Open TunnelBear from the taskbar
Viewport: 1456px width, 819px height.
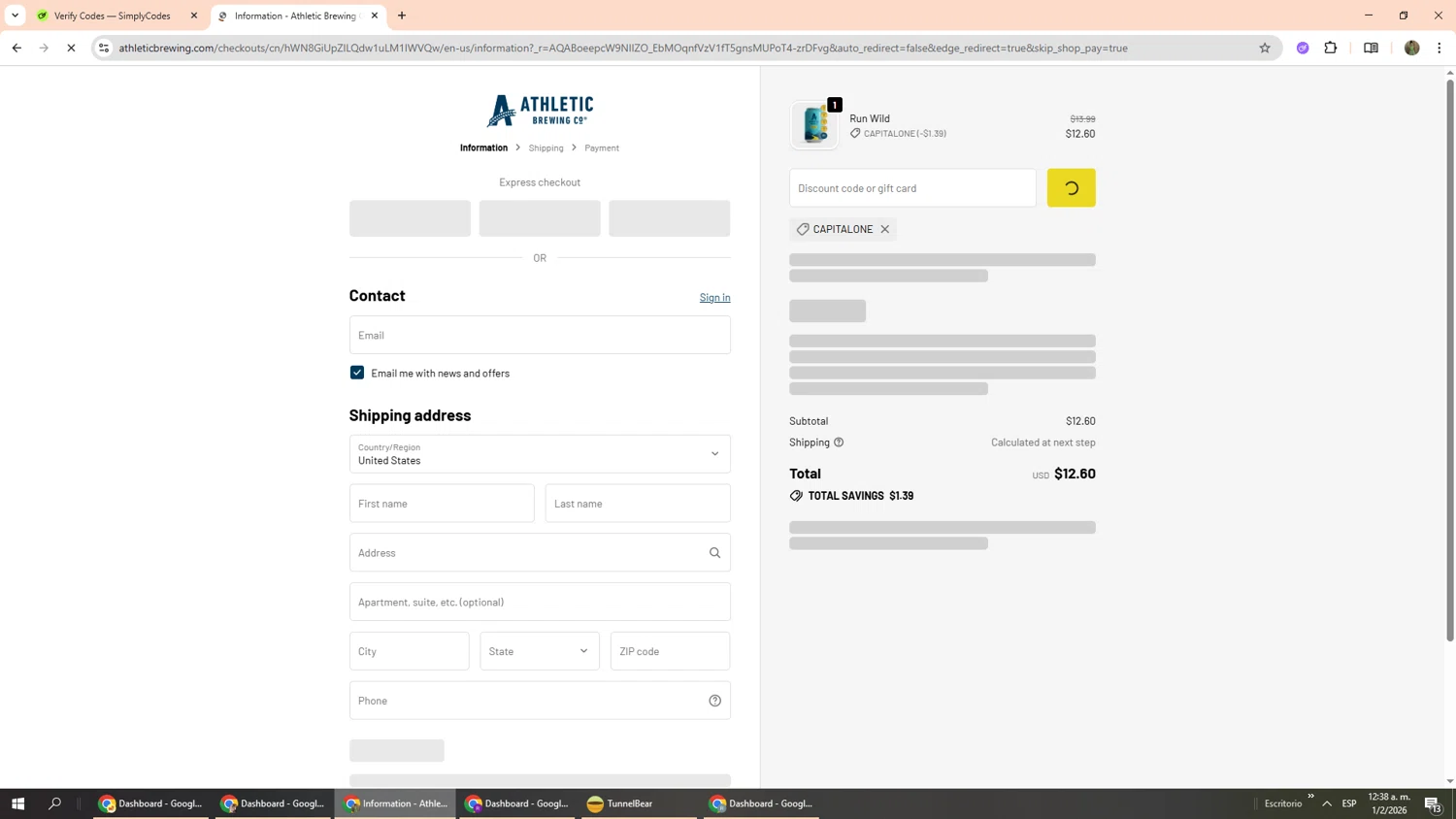(x=638, y=803)
